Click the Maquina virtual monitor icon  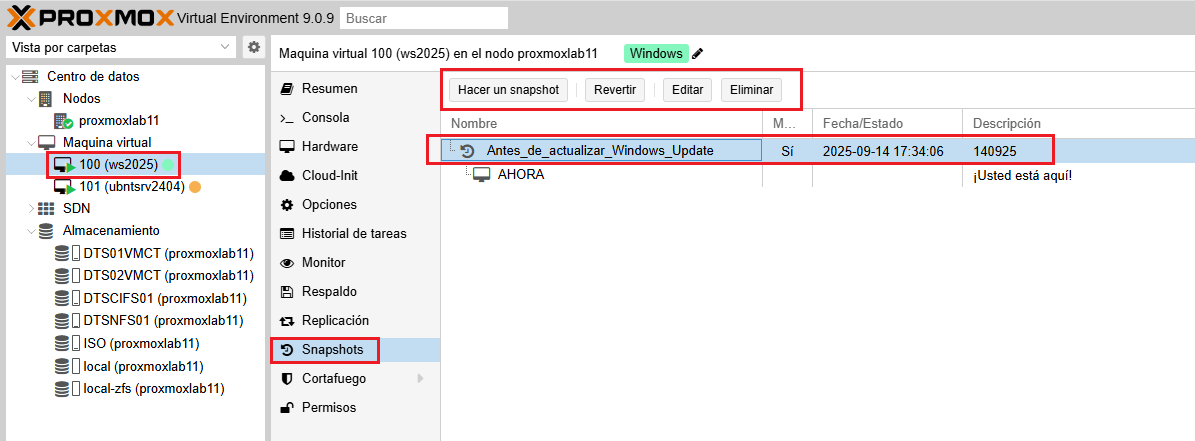pyautogui.click(x=46, y=142)
